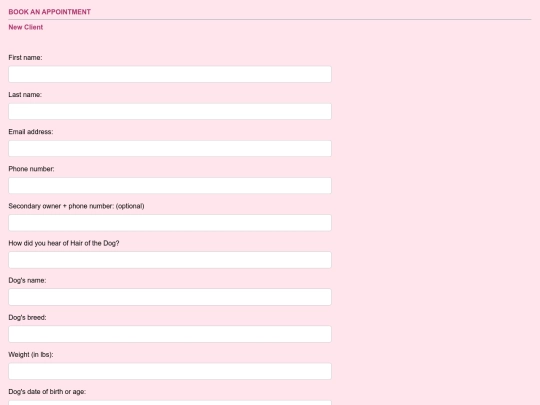Click the 'Dog's breed:' label

(x=27, y=318)
